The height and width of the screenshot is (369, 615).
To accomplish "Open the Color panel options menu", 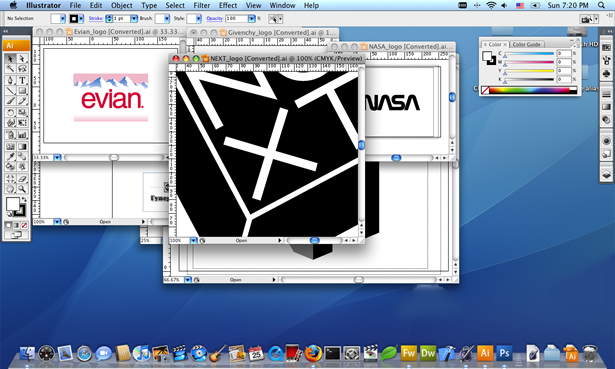I will click(x=575, y=45).
